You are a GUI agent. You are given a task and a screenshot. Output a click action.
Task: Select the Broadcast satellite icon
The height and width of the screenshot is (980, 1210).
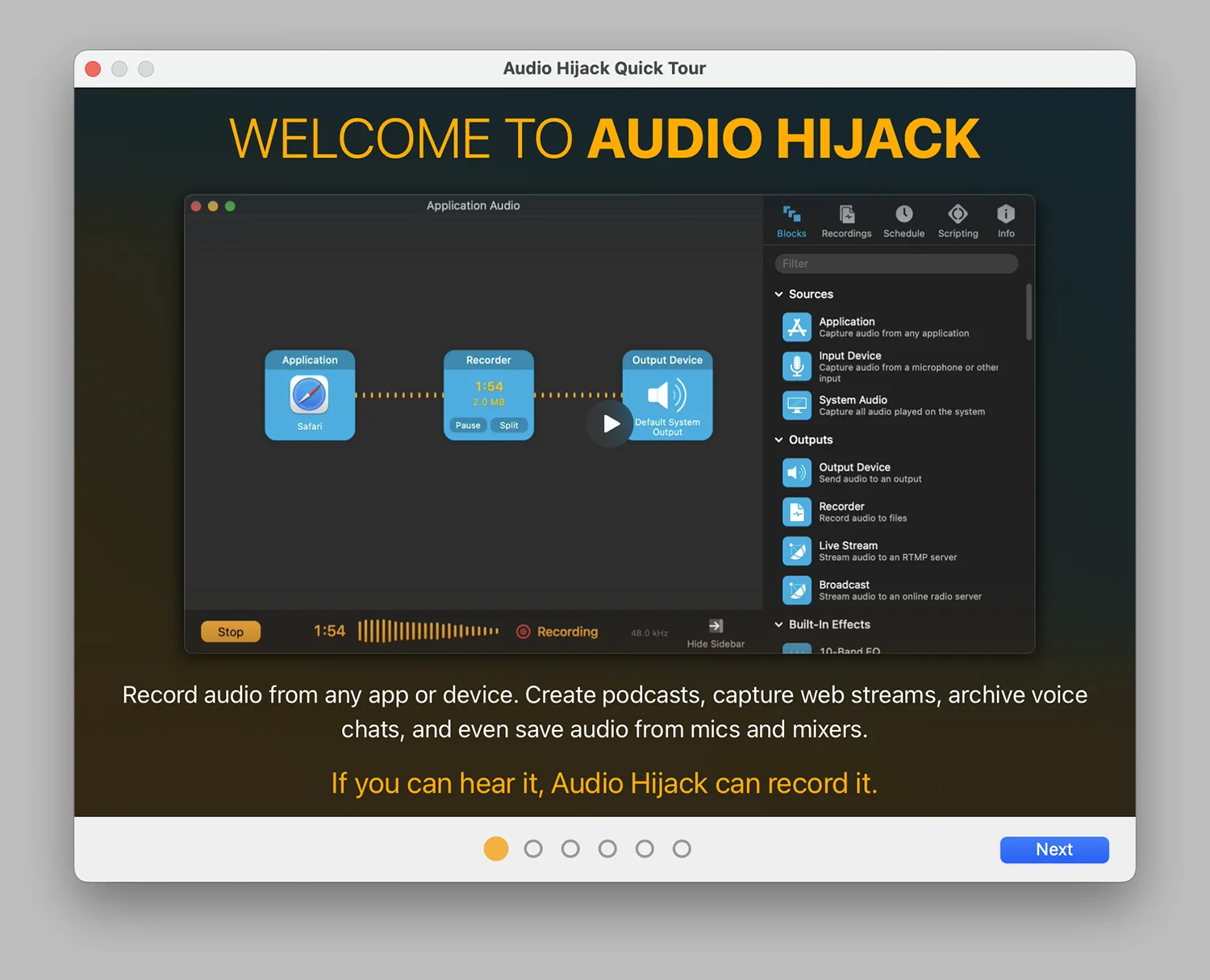(797, 590)
